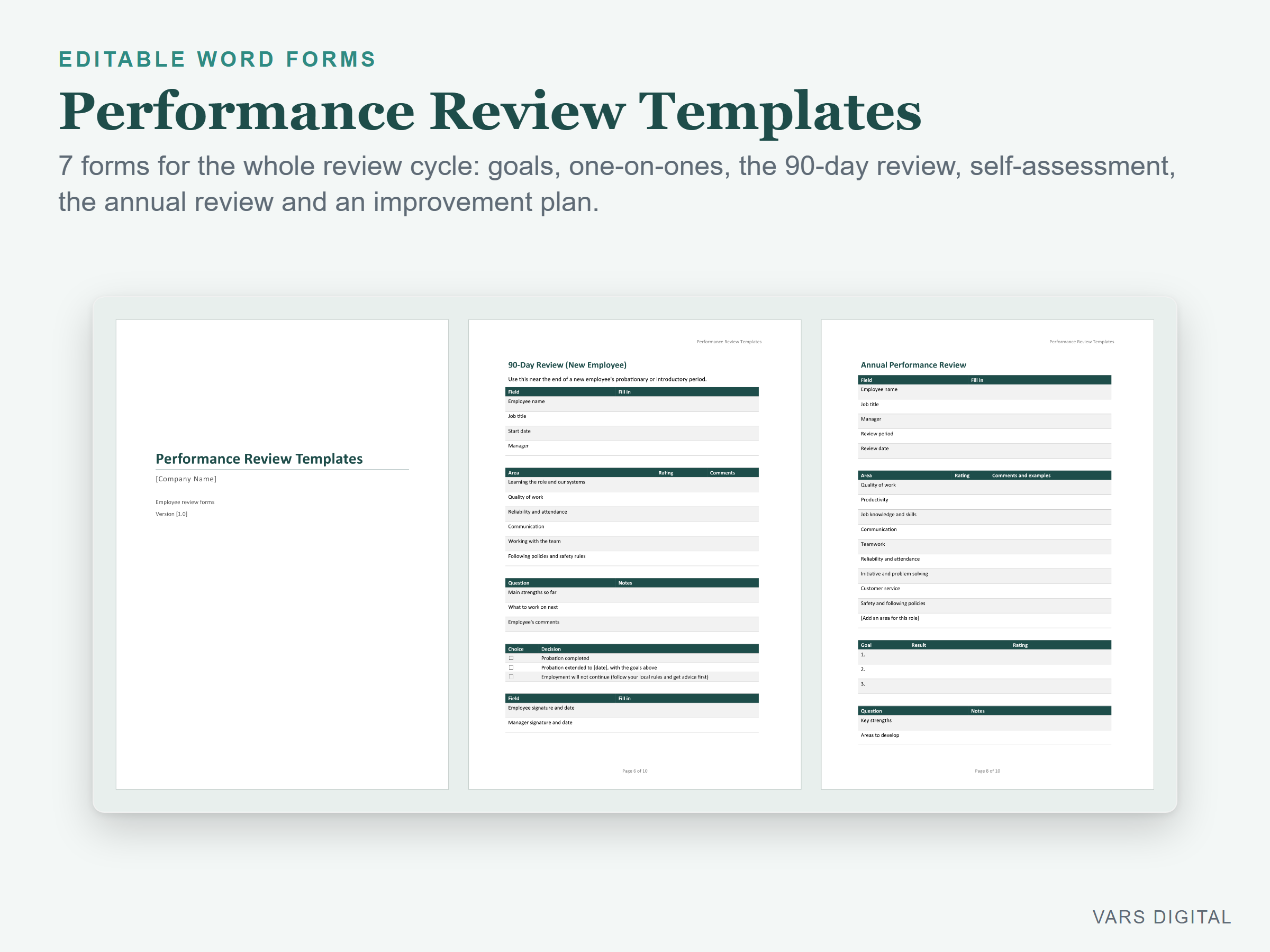Click the Comments and examples column header
The height and width of the screenshot is (952, 1270).
coord(1021,475)
